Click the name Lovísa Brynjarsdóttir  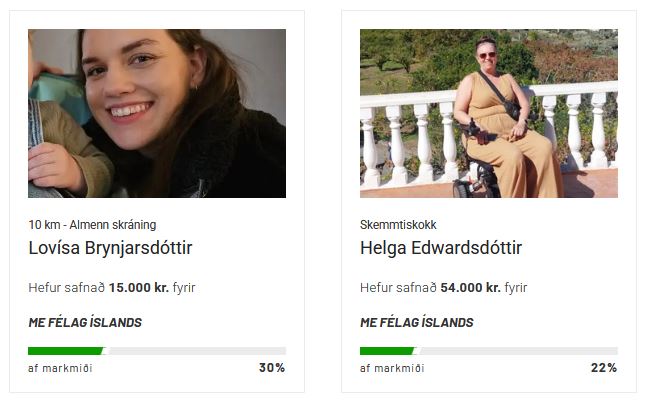point(110,248)
